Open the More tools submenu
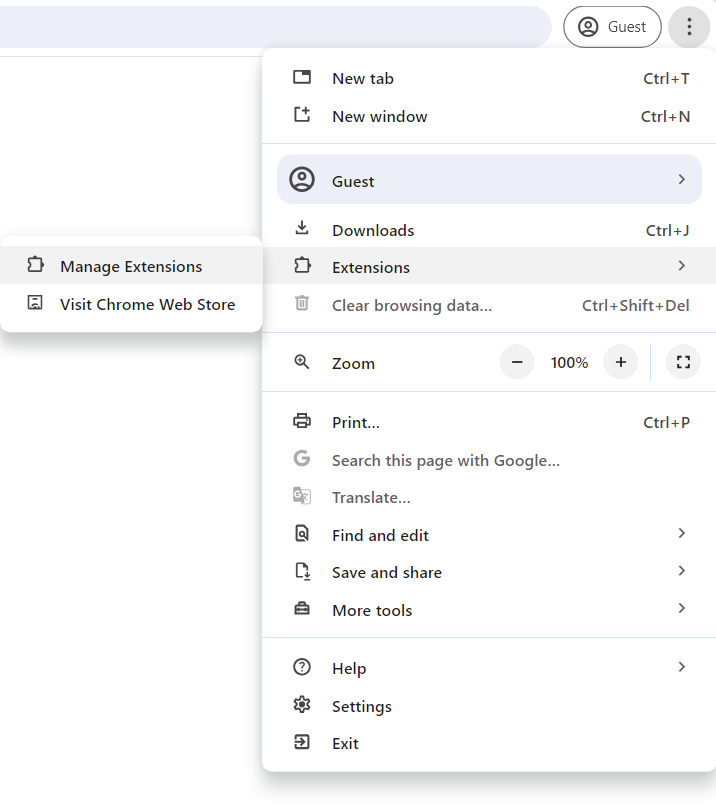Image resolution: width=716 pixels, height=805 pixels. tap(681, 609)
